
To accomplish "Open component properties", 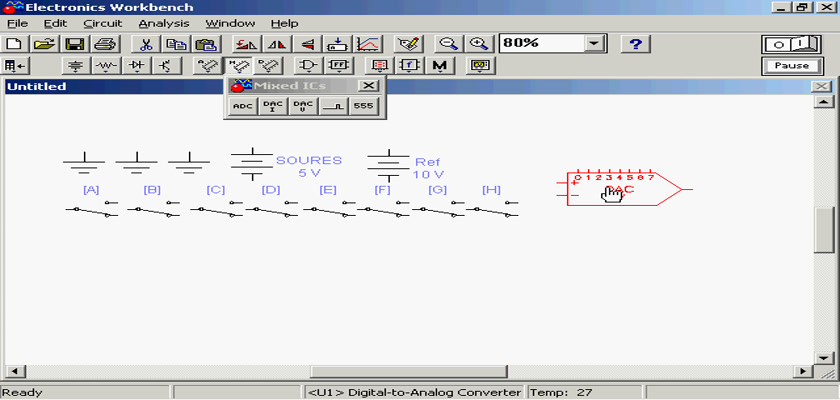I will [409, 43].
